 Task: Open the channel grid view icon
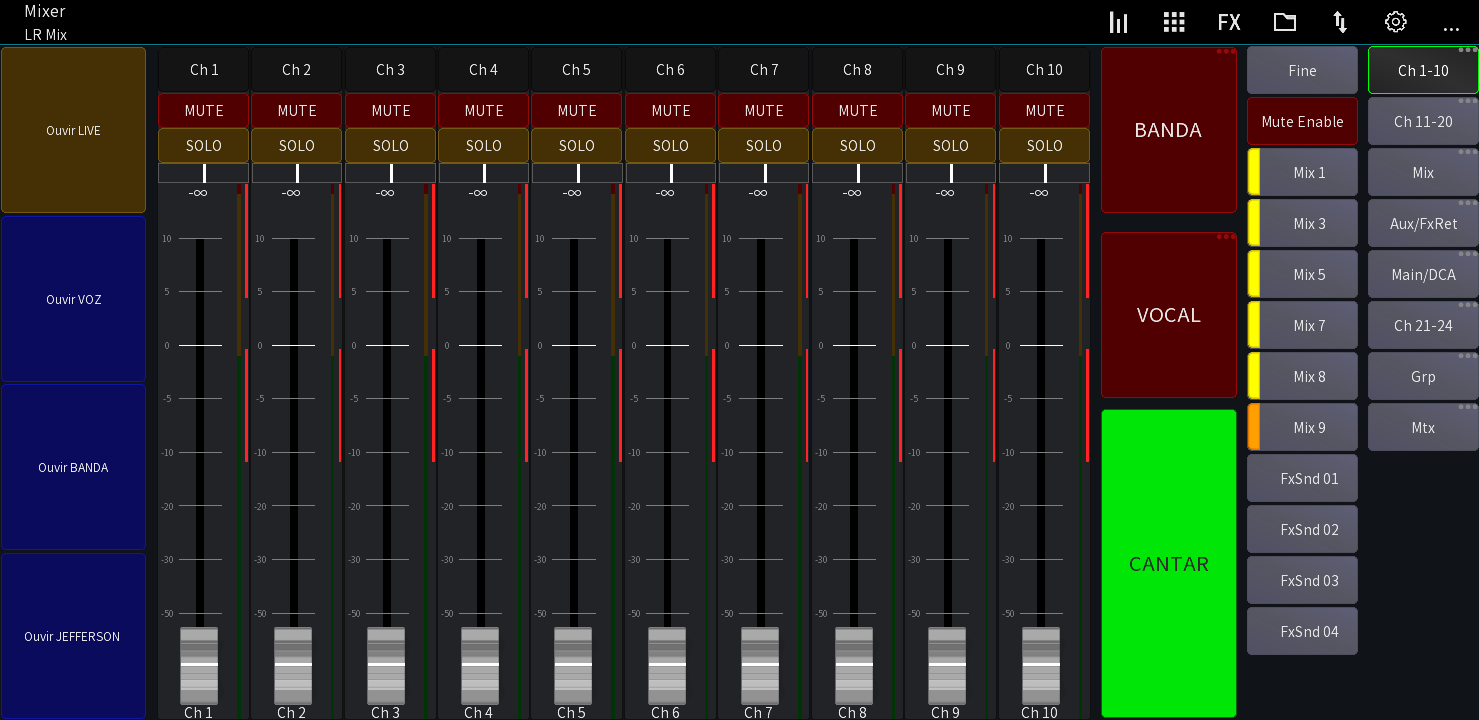pos(1174,21)
